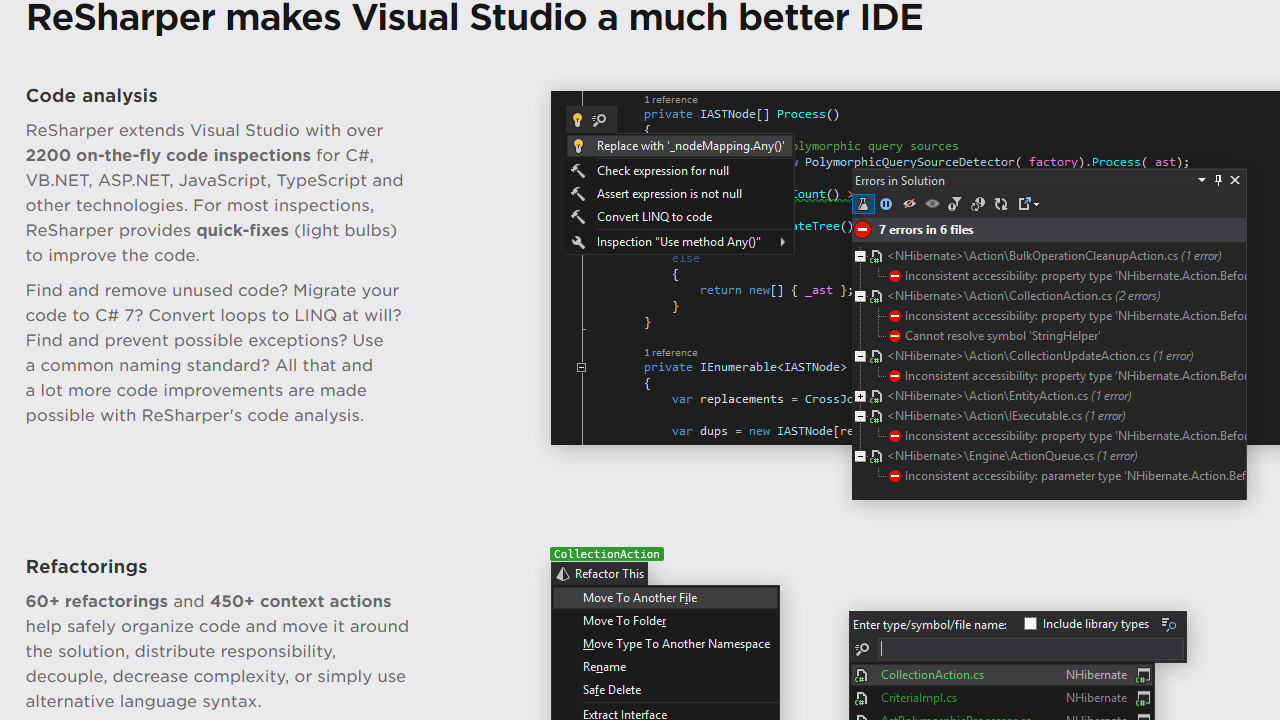The image size is (1280, 720).
Task: Select CollectionAction.cs in the file results
Action: (932, 675)
